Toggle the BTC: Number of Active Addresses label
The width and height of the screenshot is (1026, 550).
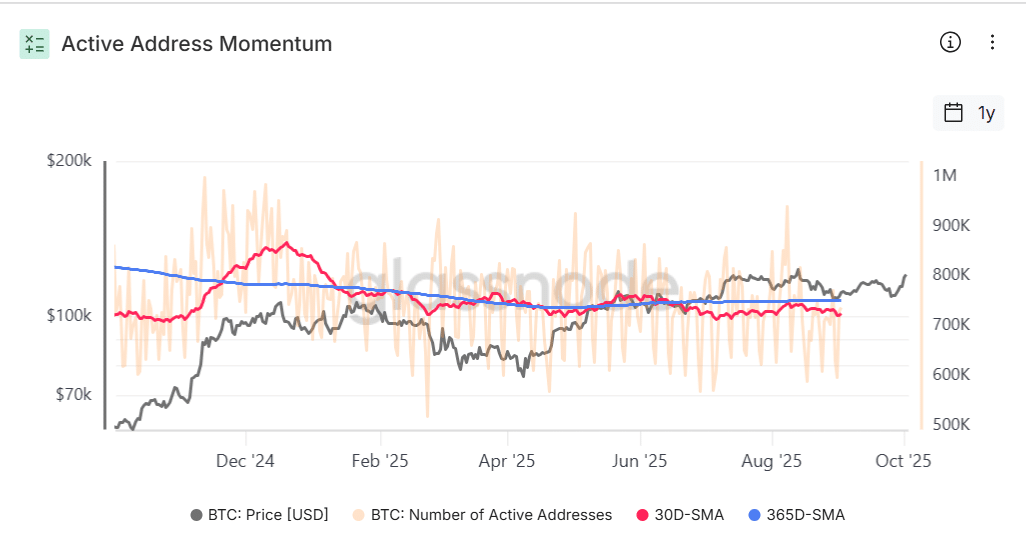click(491, 515)
